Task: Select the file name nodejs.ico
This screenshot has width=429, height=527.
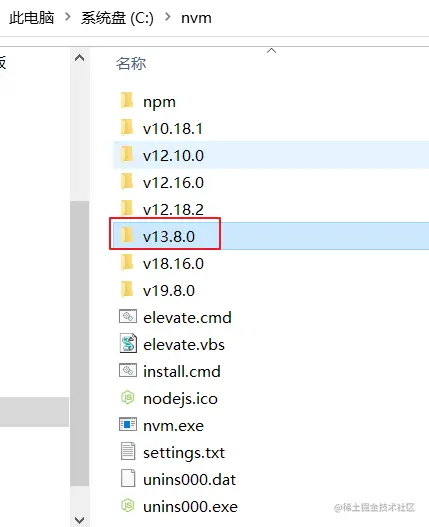Action: [180, 399]
